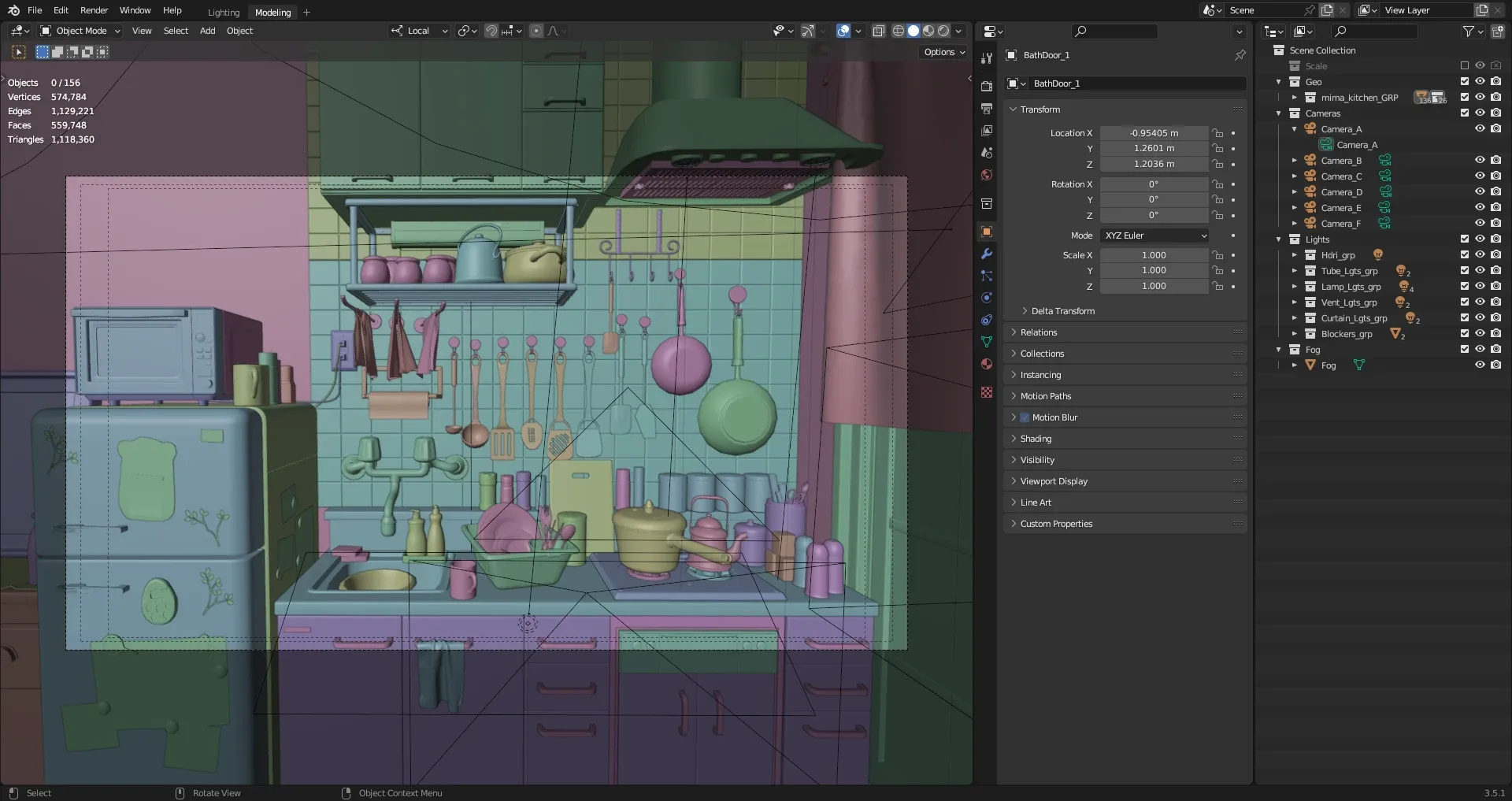This screenshot has height=801, width=1512.
Task: Open the Local transform orientation dropdown
Action: [x=419, y=31]
